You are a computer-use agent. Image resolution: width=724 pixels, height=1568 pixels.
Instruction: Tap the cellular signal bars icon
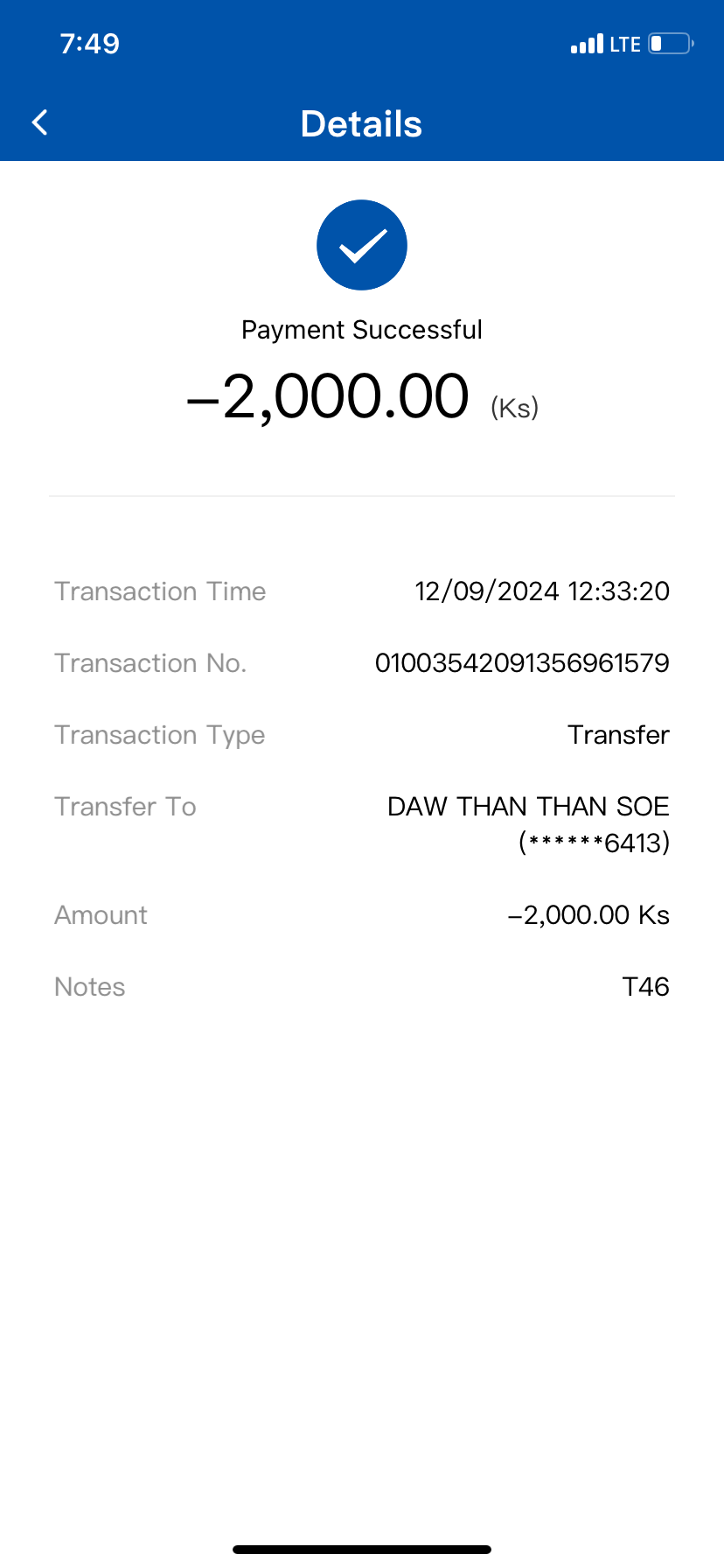tap(587, 44)
